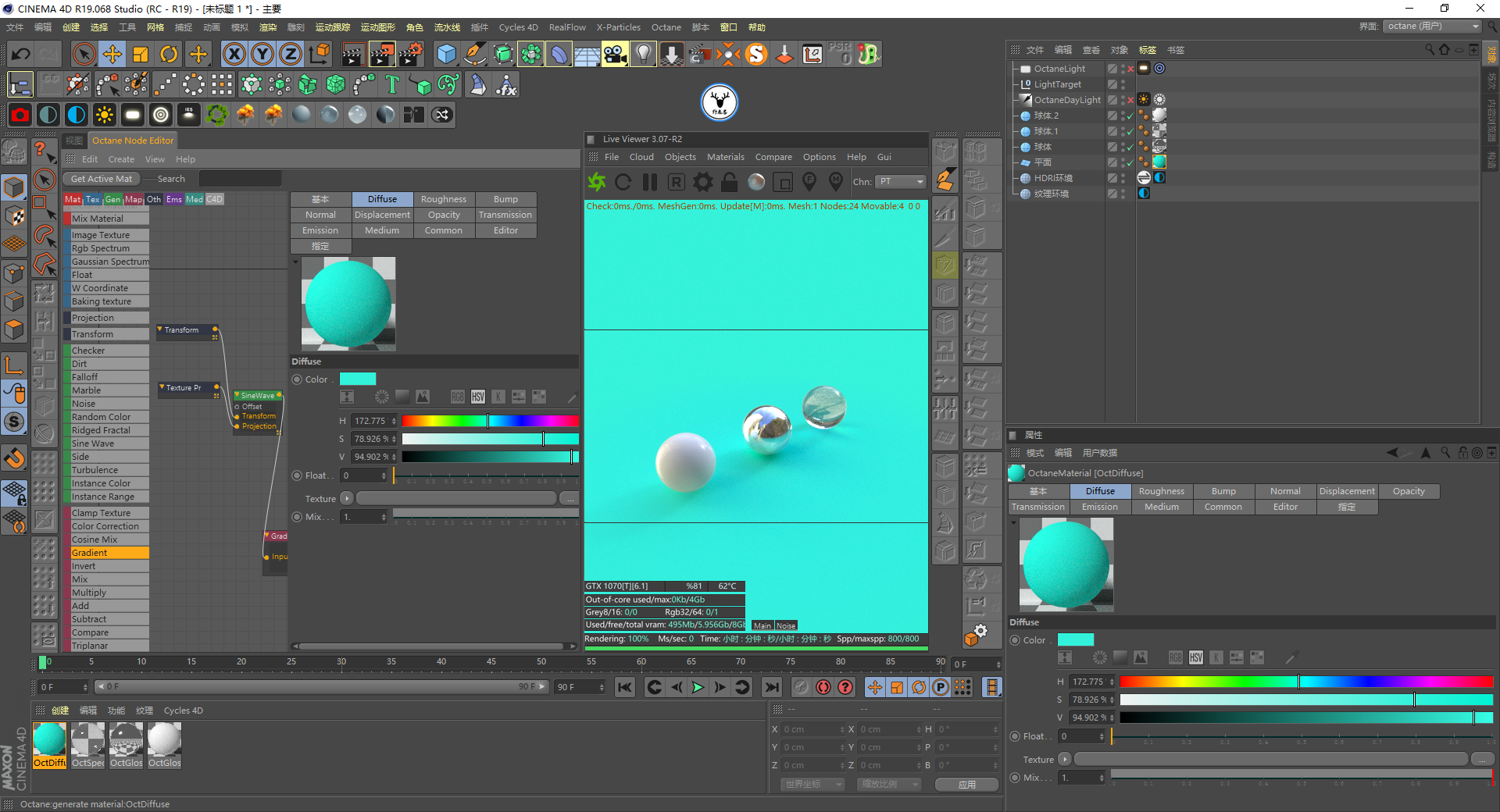The width and height of the screenshot is (1500, 812).
Task: Toggle 球体.2 enabled green check
Action: [x=1130, y=116]
